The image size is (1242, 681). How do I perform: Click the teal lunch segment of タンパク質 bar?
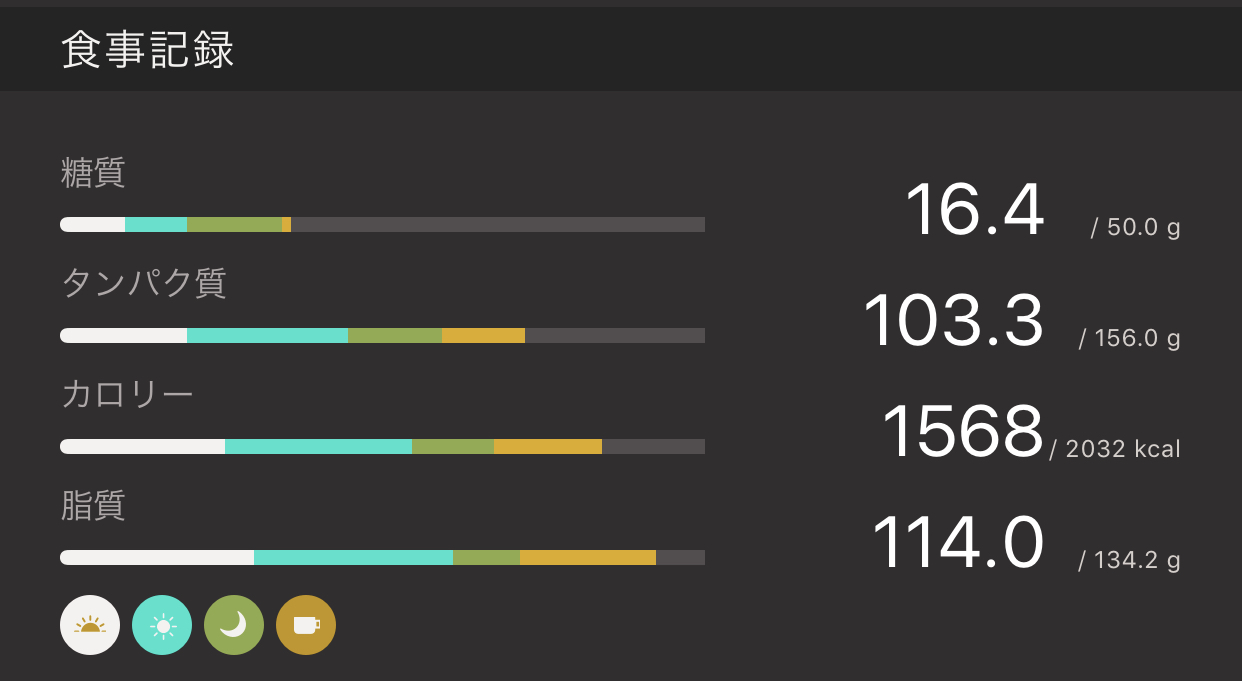point(267,336)
